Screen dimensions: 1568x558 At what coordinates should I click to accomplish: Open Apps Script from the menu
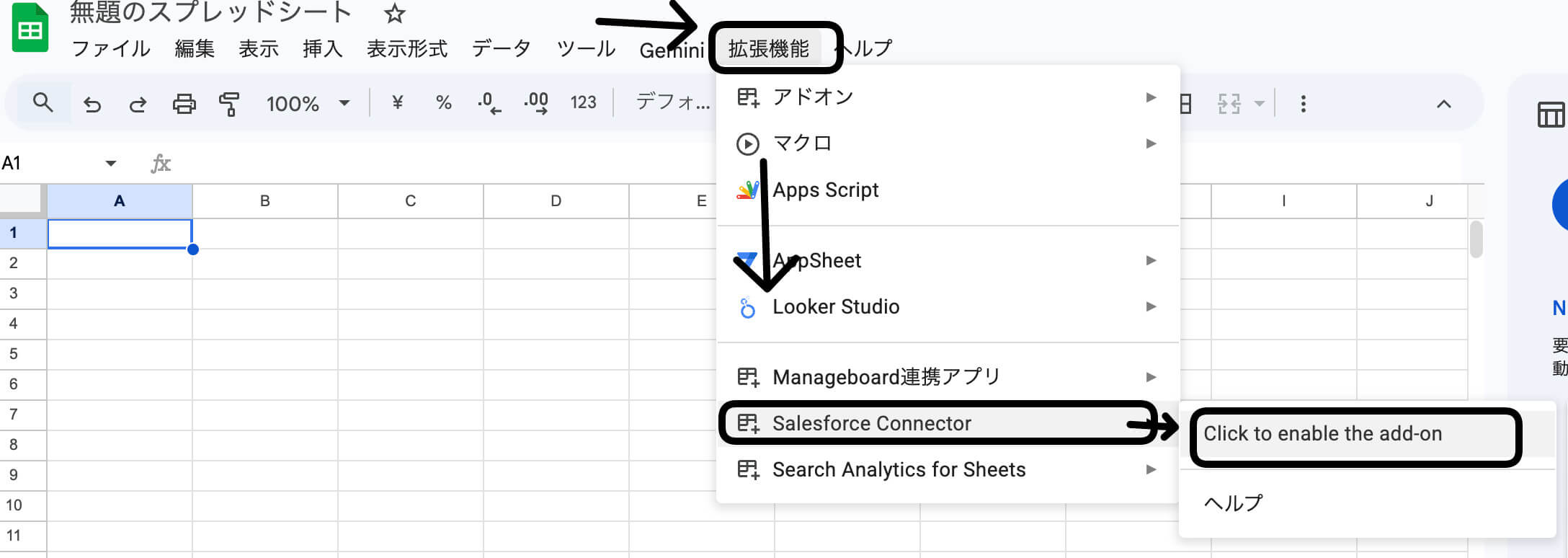click(x=948, y=190)
